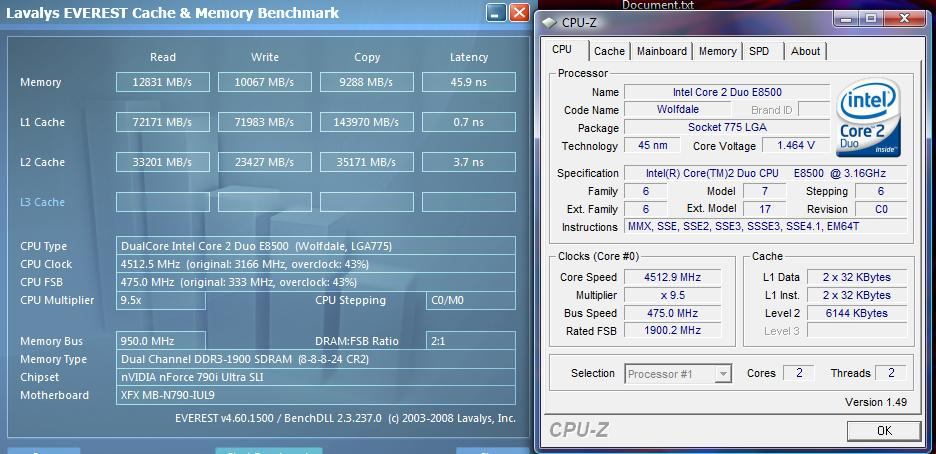Screen dimensions: 936x454
Task: Click the Multiplier x 9.5 field in CPU-Z
Action: (672, 295)
